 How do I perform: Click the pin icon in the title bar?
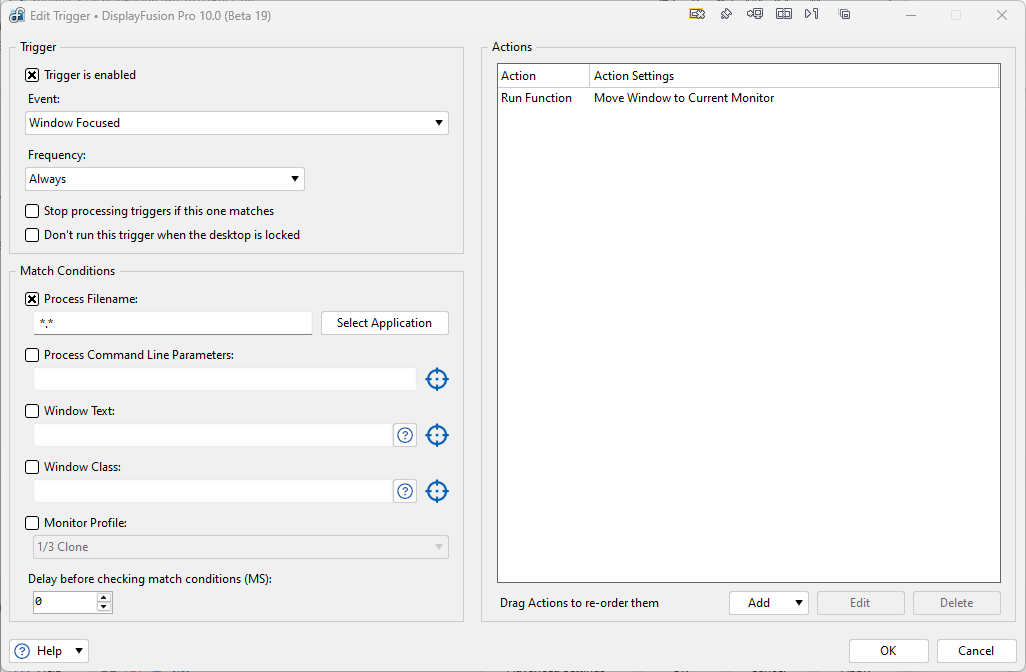pyautogui.click(x=727, y=14)
